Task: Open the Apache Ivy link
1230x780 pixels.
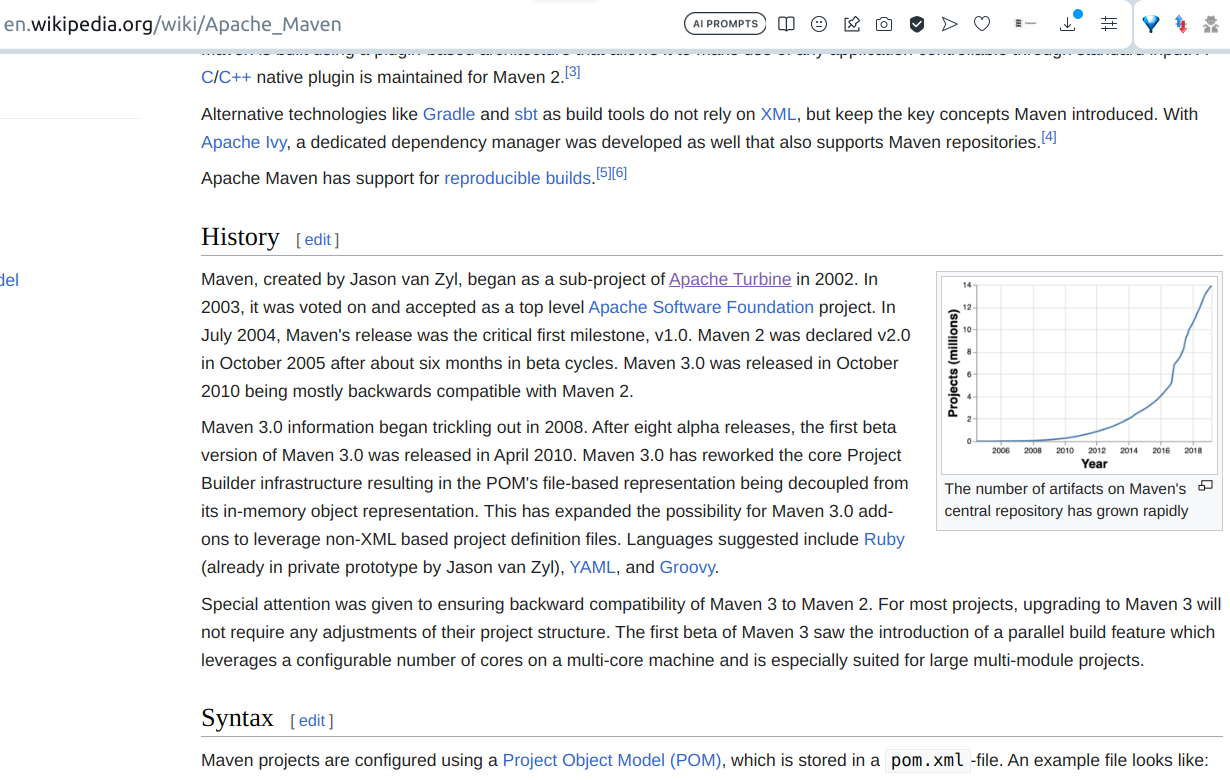Action: pyautogui.click(x=244, y=142)
